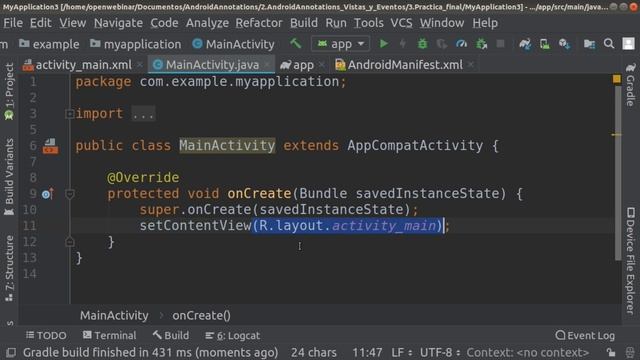Click the folded import ellipsis
This screenshot has height=360, width=640.
coord(143,114)
